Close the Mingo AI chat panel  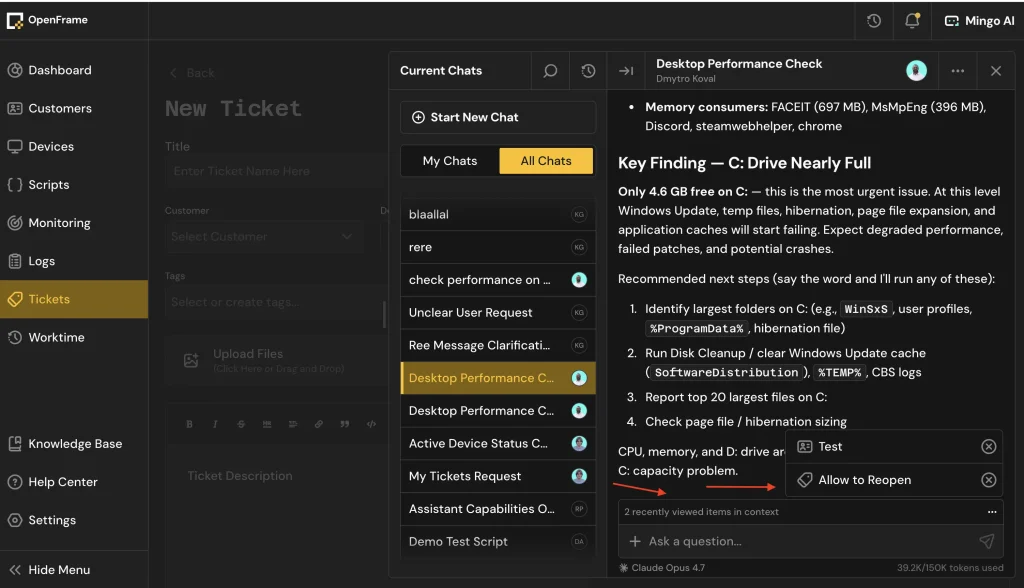[996, 71]
